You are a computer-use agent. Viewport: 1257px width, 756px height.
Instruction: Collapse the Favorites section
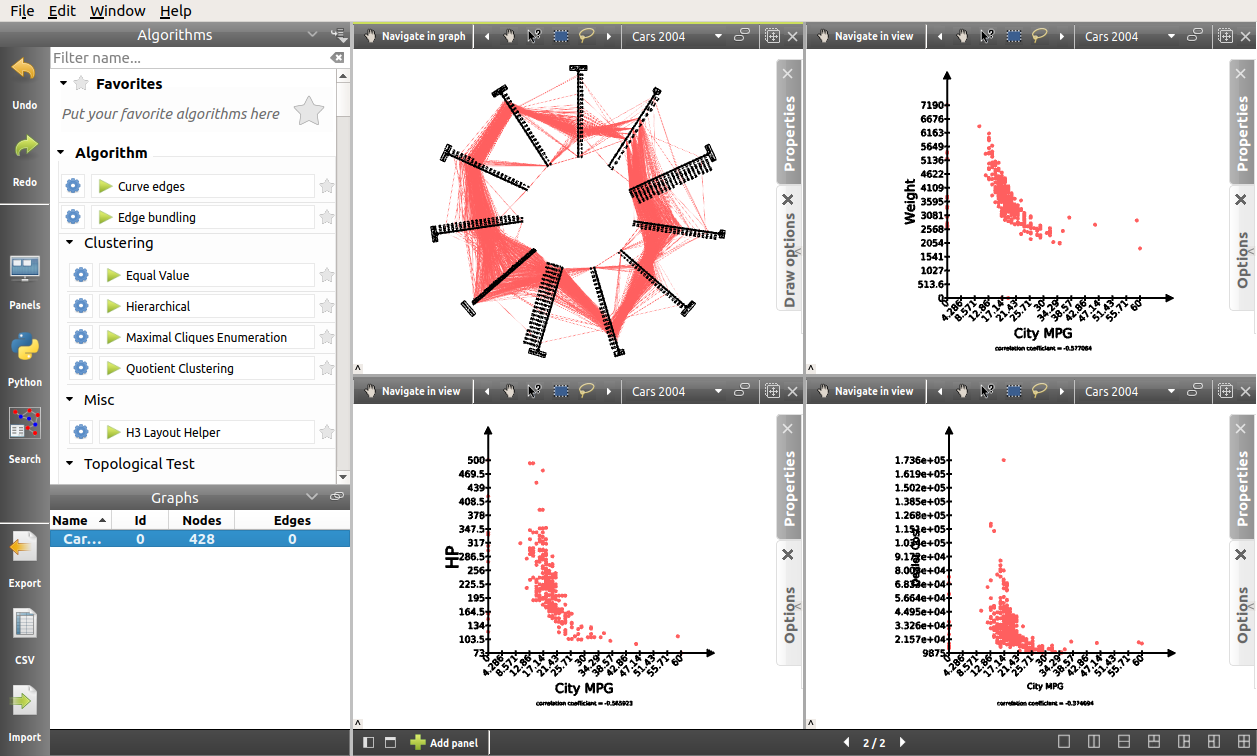(64, 84)
